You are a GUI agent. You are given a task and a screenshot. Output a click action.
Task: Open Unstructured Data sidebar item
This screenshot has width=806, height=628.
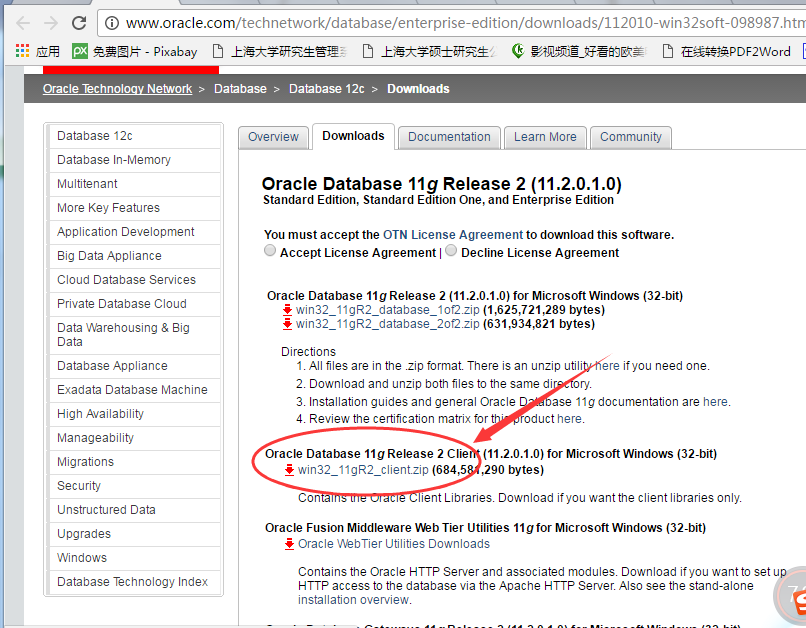(x=135, y=510)
